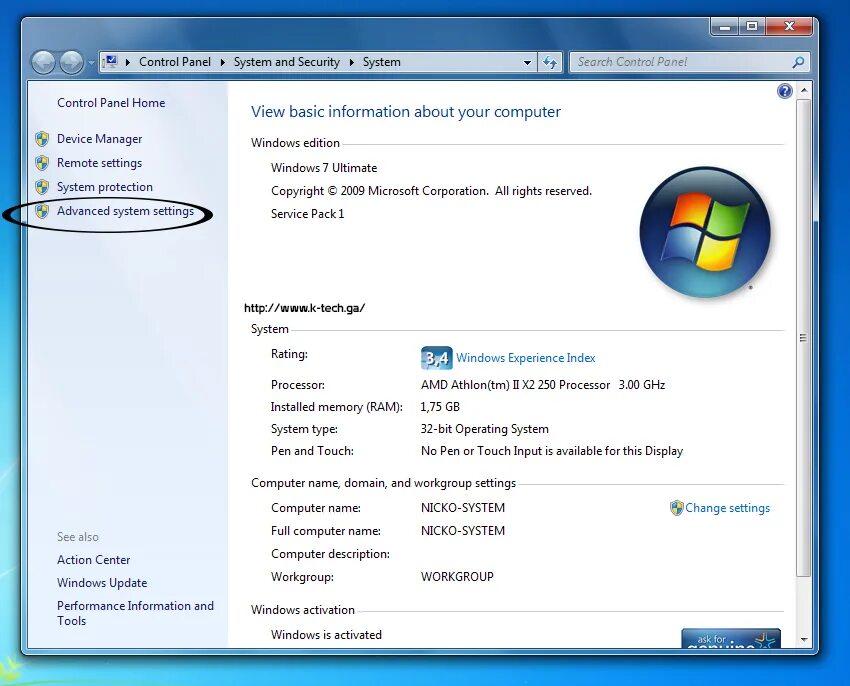The width and height of the screenshot is (850, 686).
Task: Open Performance Information and Tools
Action: [135, 613]
